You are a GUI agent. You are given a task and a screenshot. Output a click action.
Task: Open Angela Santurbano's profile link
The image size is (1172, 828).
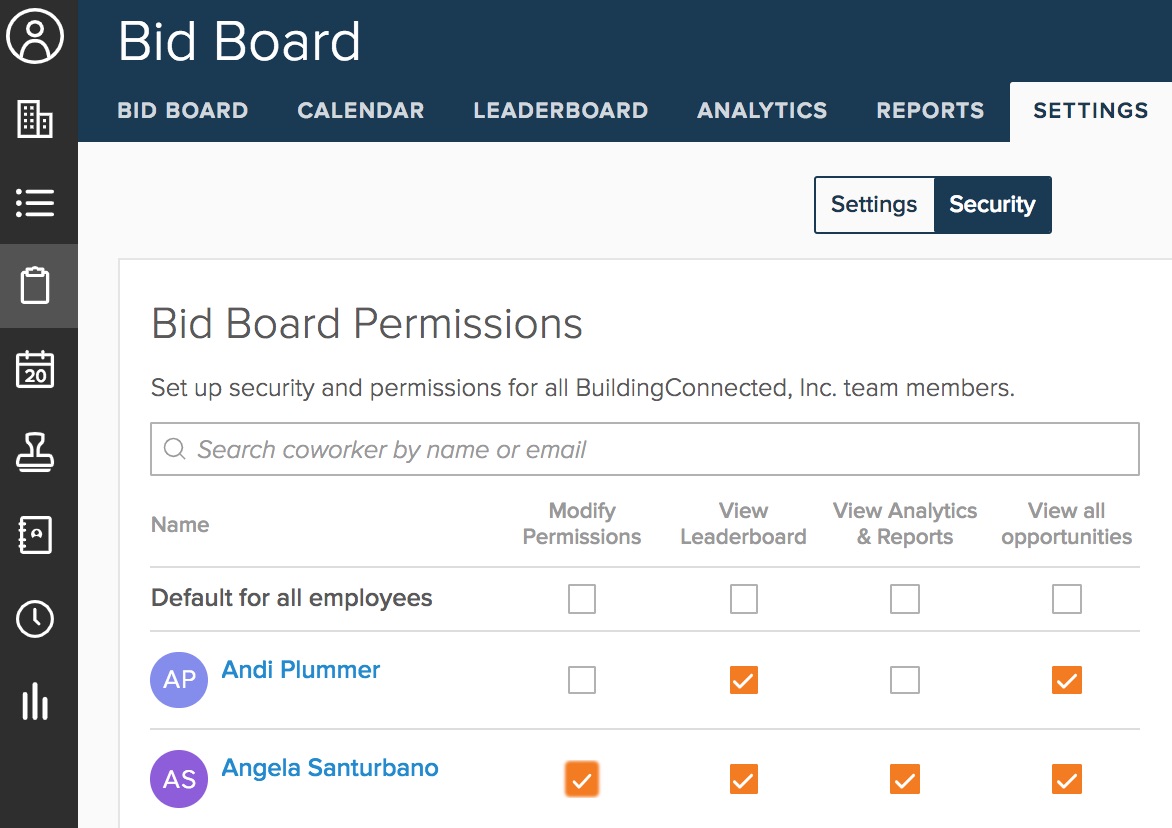pyautogui.click(x=330, y=768)
